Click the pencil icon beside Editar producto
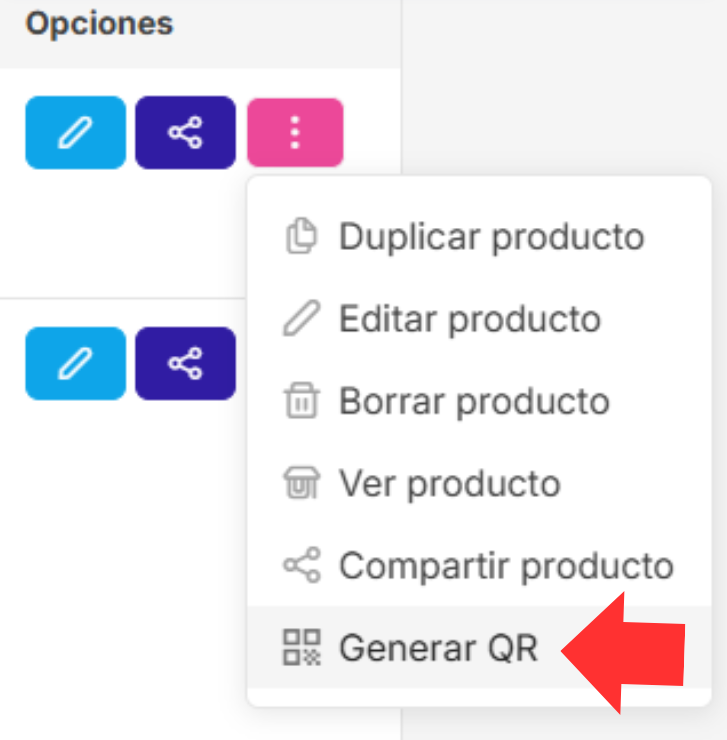Image resolution: width=727 pixels, height=740 pixels. coord(301,319)
